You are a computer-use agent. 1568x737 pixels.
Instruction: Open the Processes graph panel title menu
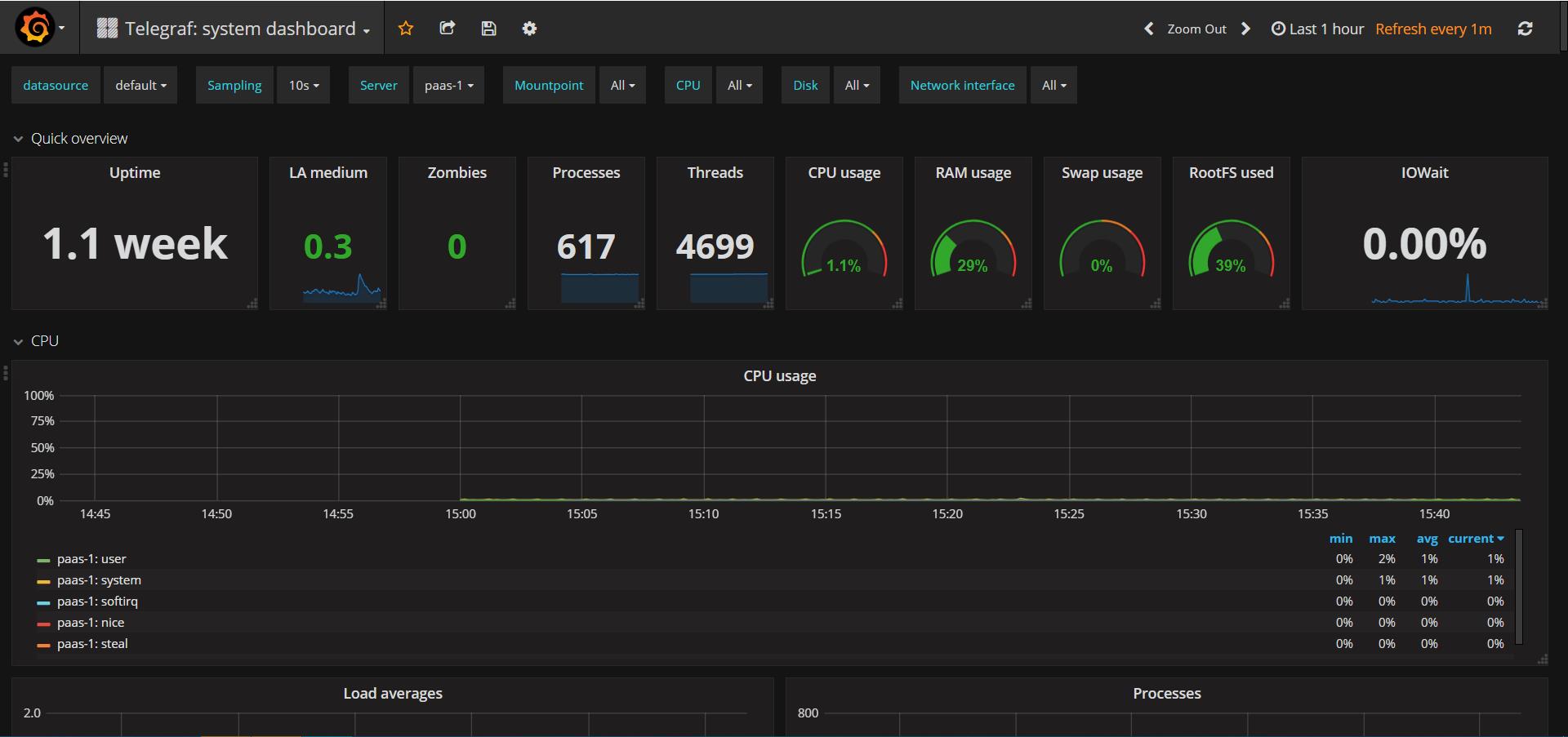coord(1167,693)
